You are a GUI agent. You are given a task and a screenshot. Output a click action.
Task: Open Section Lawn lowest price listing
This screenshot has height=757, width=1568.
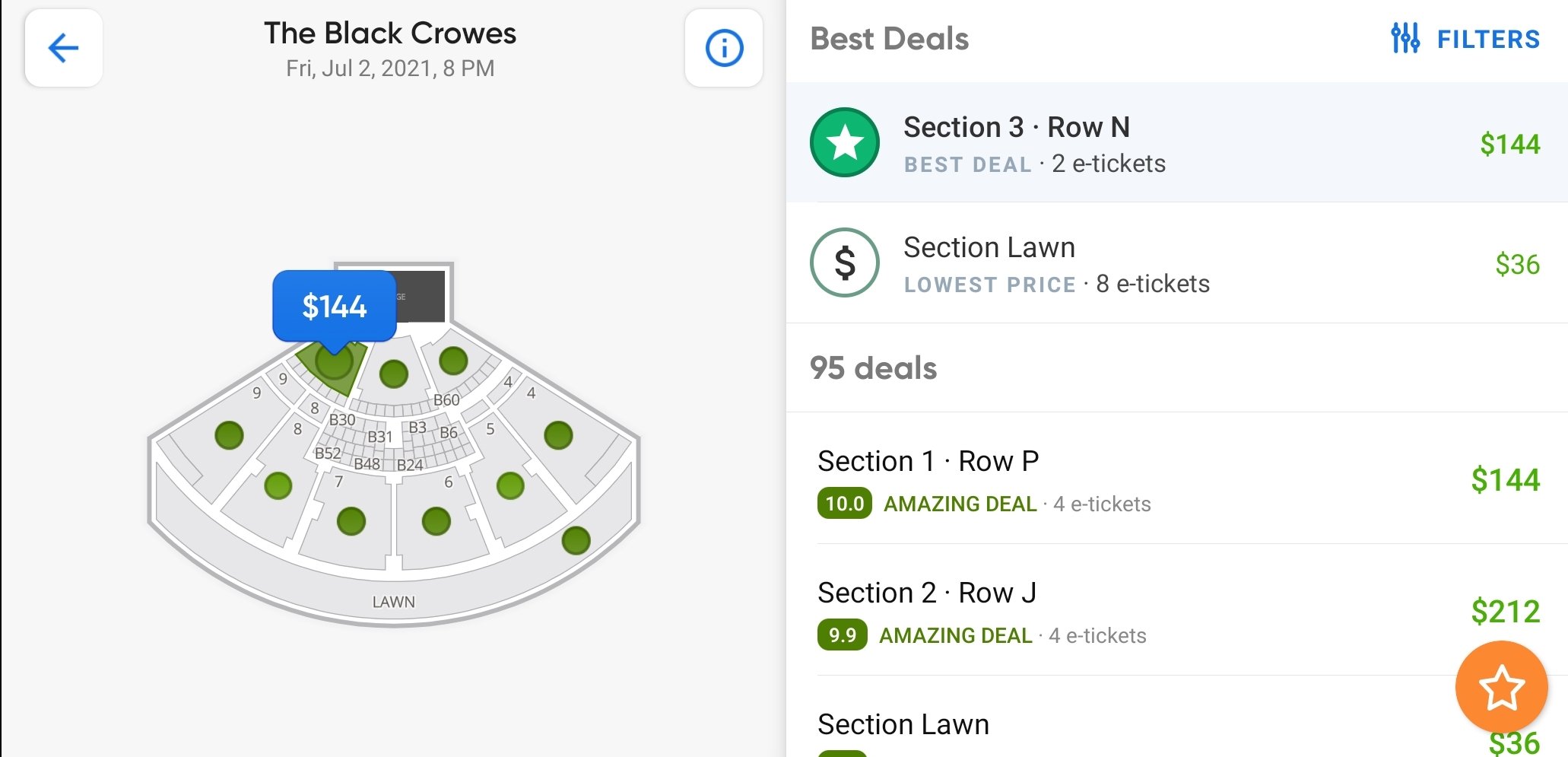pyautogui.click(x=1177, y=263)
